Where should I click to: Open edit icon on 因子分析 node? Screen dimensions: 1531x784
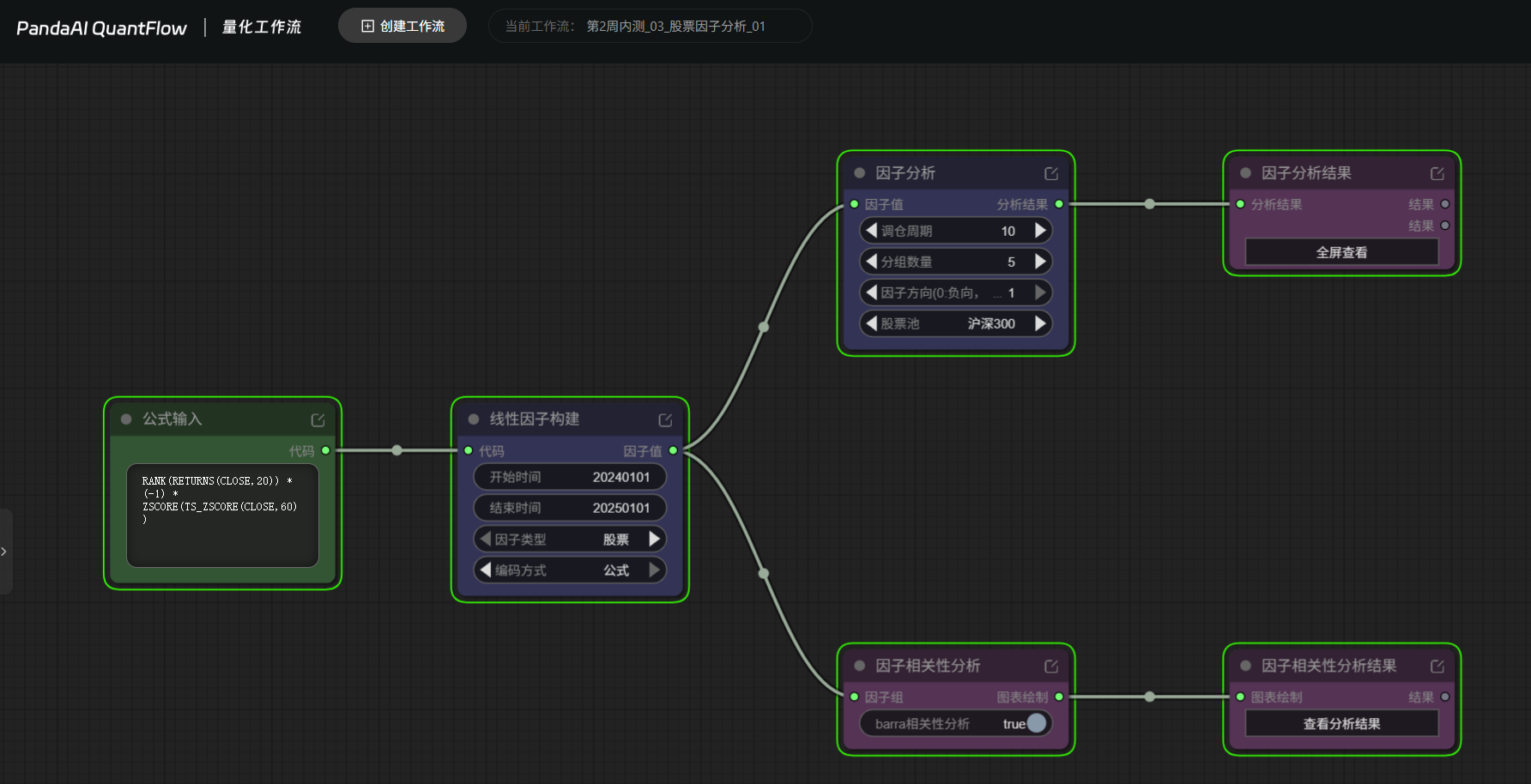tap(1051, 174)
